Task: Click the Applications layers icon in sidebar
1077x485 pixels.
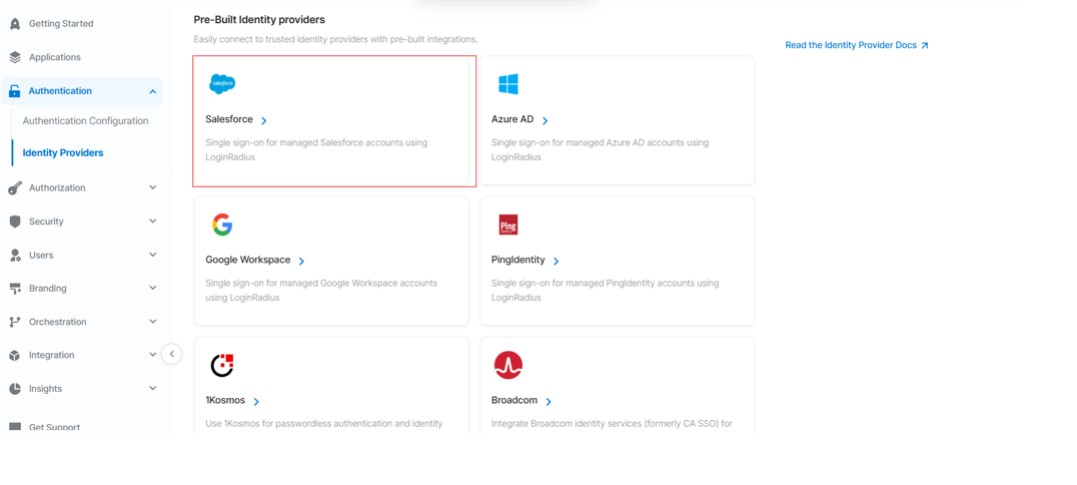Action: (x=15, y=58)
